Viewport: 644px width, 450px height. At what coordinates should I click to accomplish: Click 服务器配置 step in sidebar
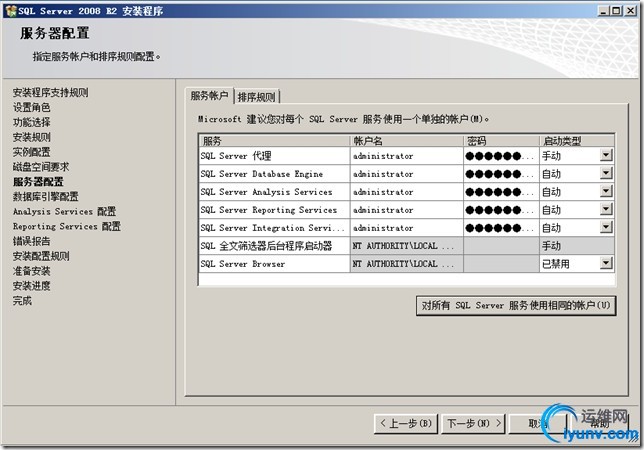[38, 181]
